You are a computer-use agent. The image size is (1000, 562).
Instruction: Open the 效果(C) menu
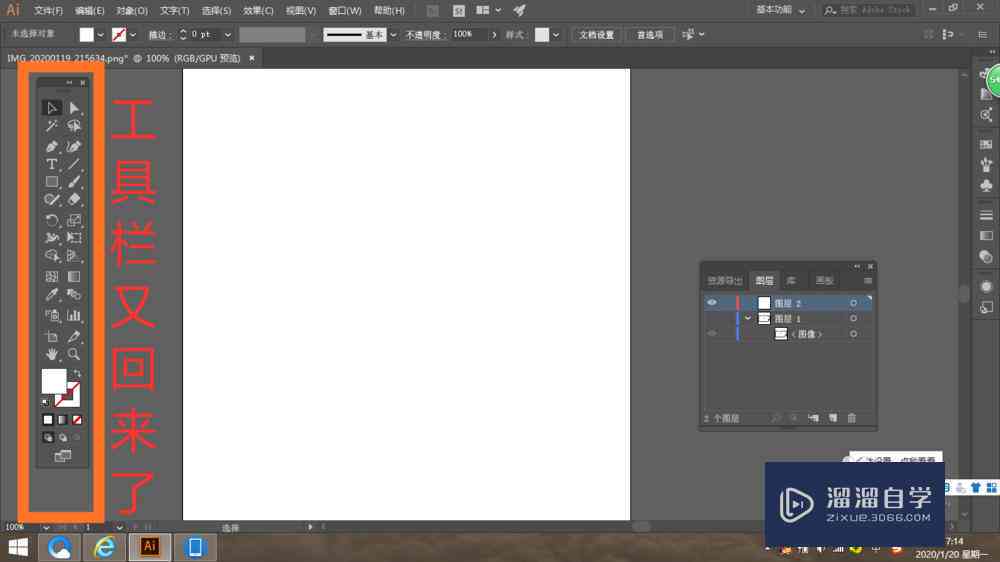pyautogui.click(x=258, y=11)
